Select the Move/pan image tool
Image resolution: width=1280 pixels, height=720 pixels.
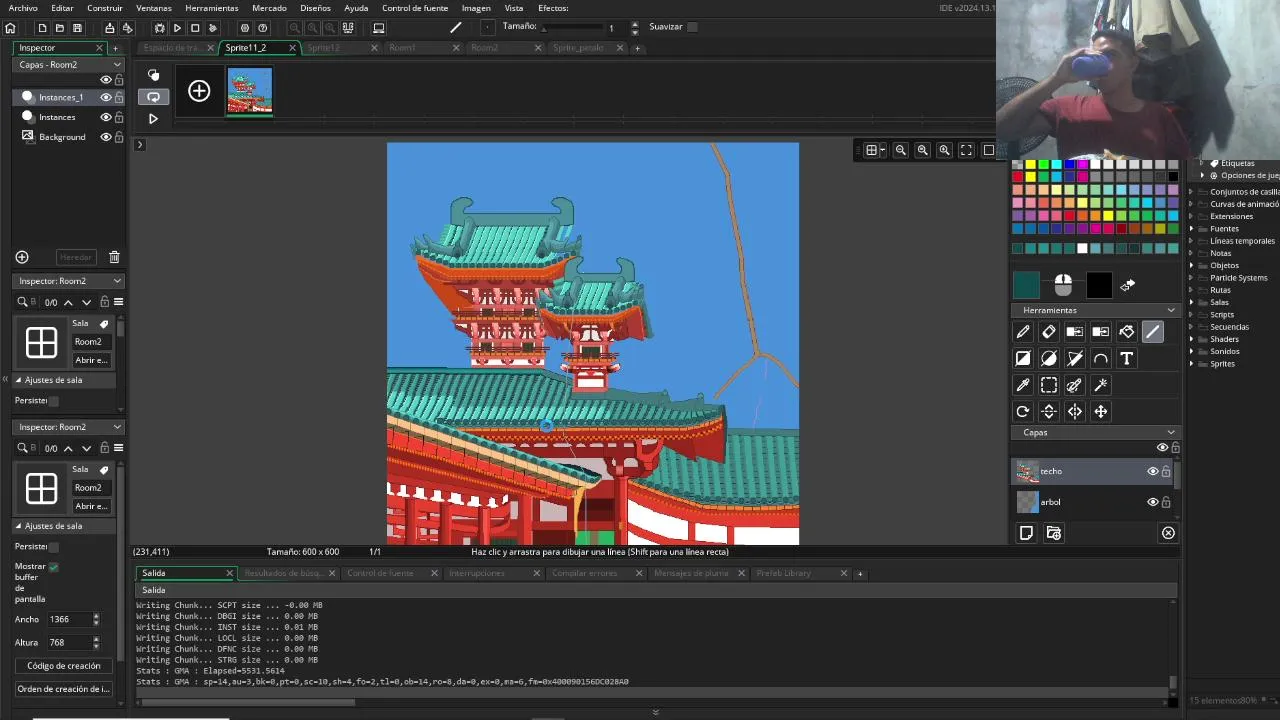pos(1101,411)
